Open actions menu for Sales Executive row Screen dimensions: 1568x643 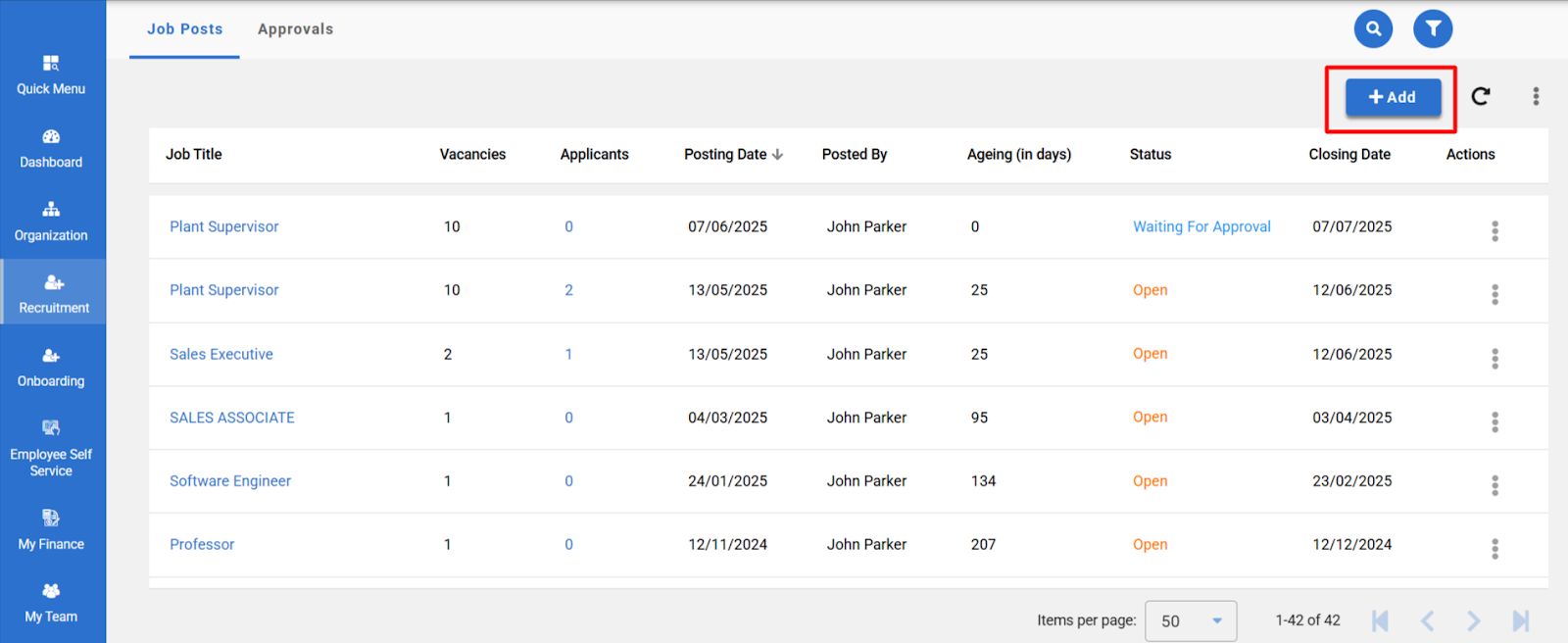click(x=1494, y=359)
